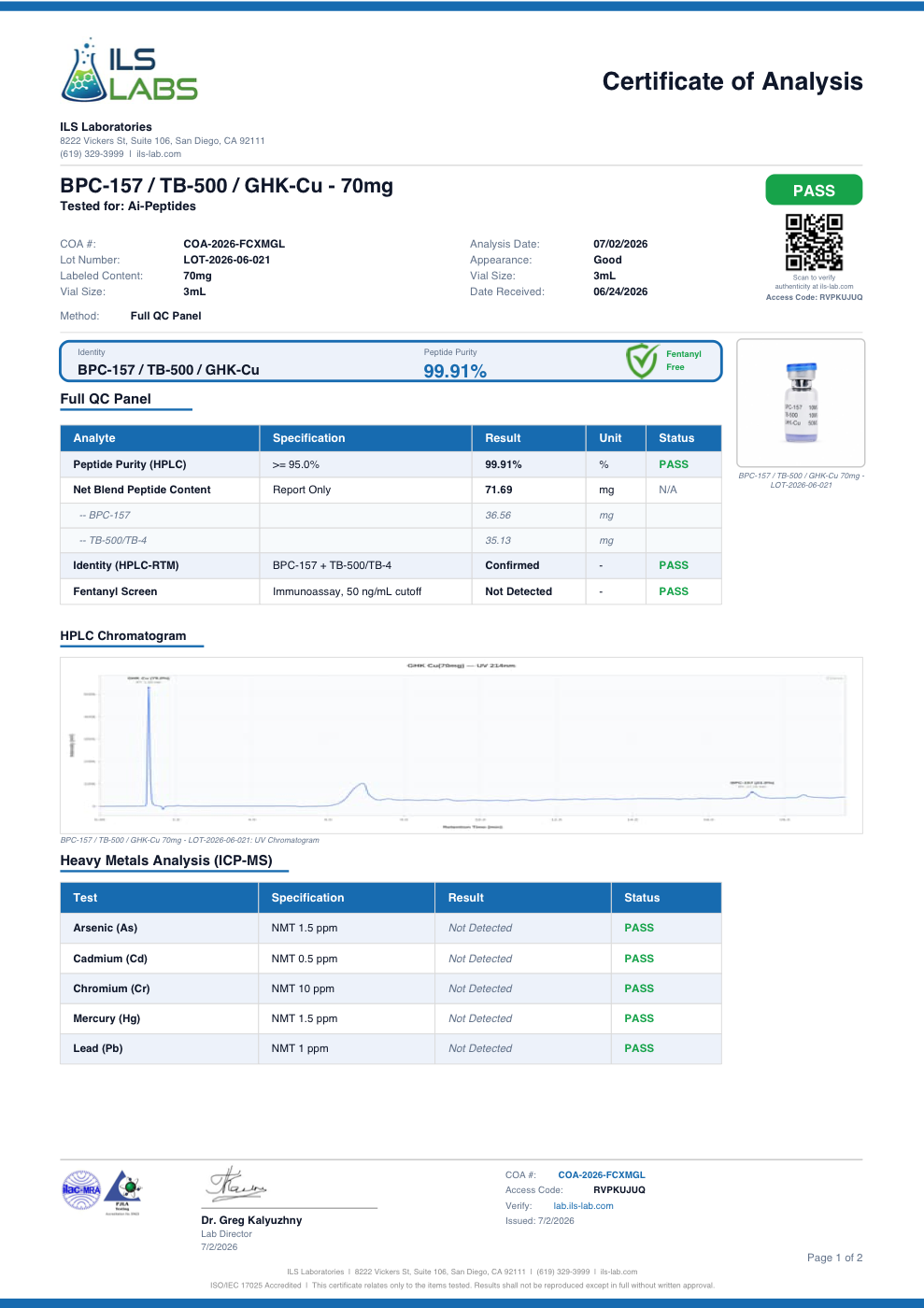Select the vial photo caption text
Viewport: 924px width, 1308px height.
pyautogui.click(x=801, y=480)
